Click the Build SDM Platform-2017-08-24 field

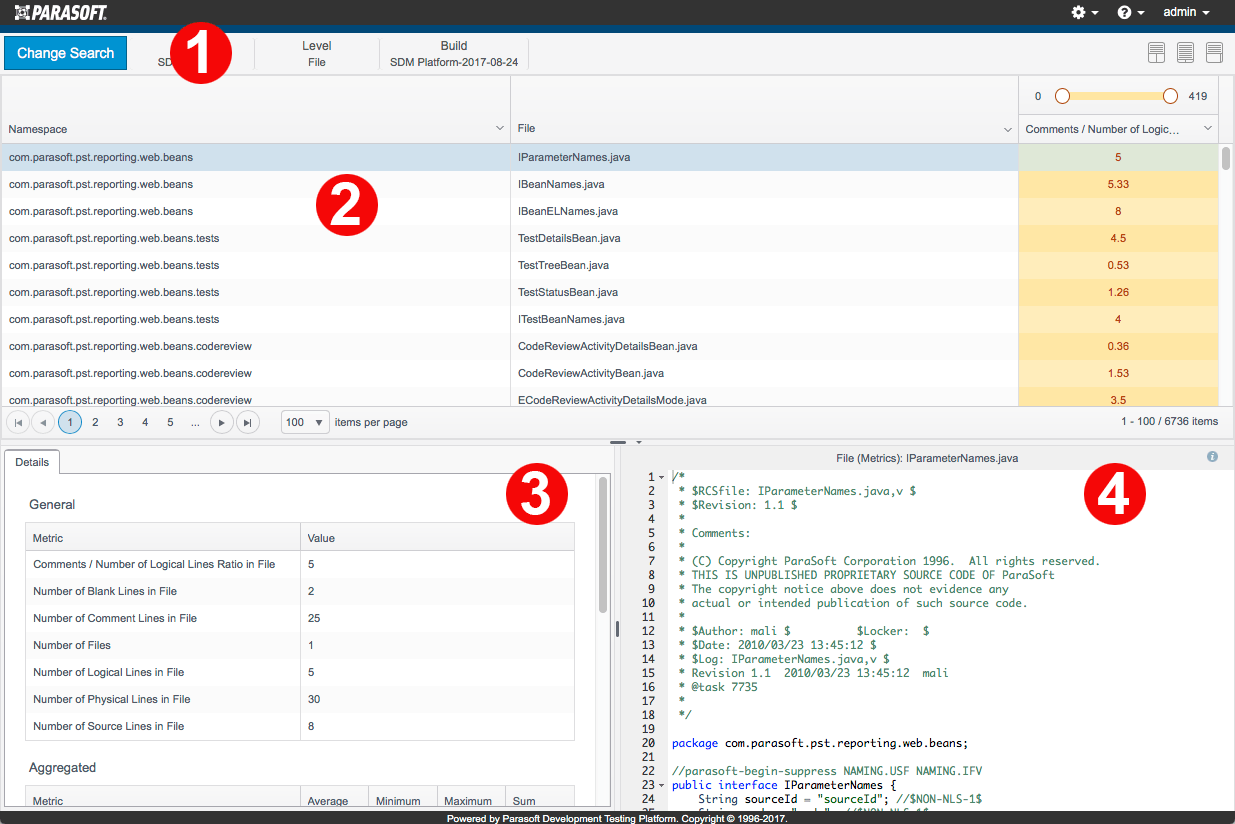coord(454,54)
